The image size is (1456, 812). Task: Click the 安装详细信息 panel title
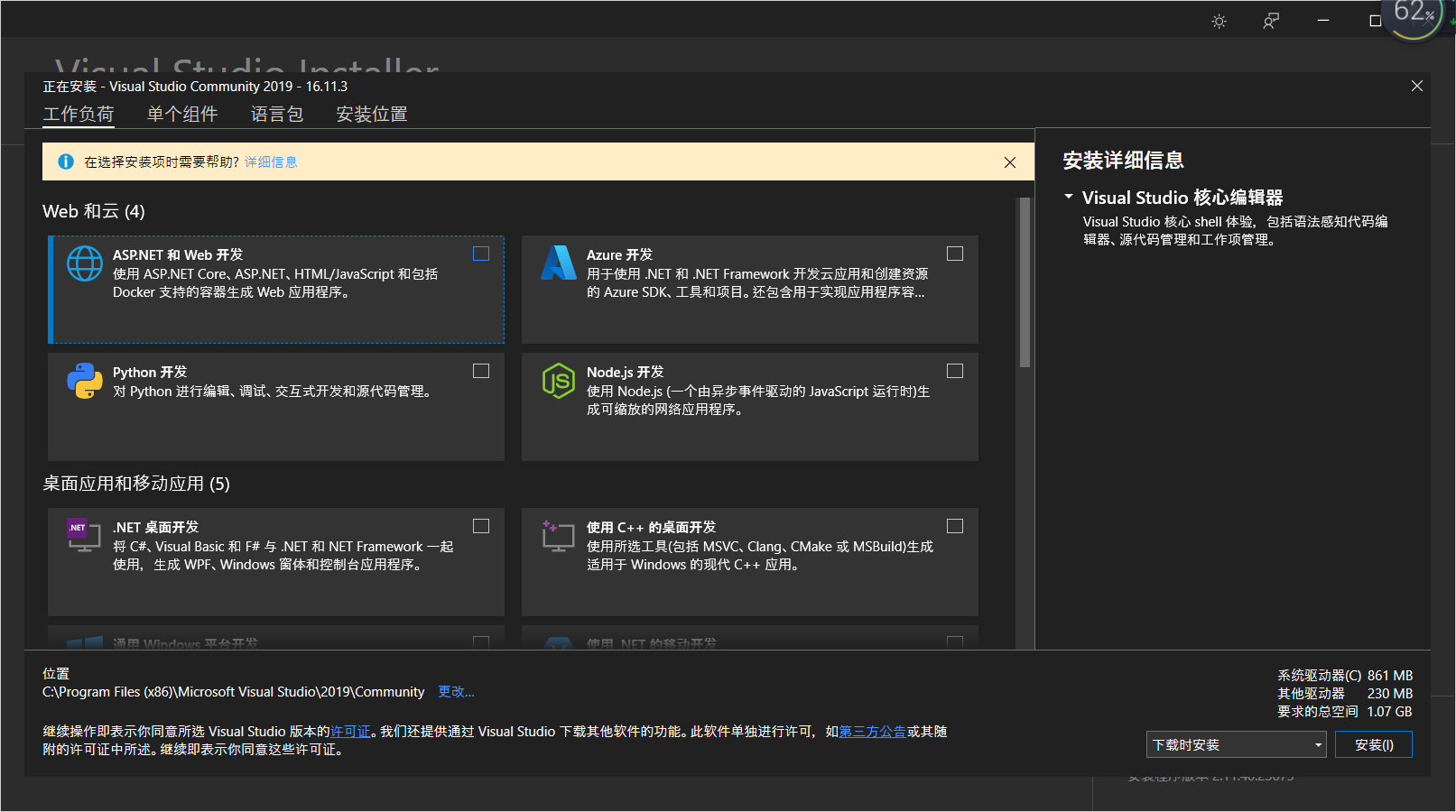point(1123,161)
